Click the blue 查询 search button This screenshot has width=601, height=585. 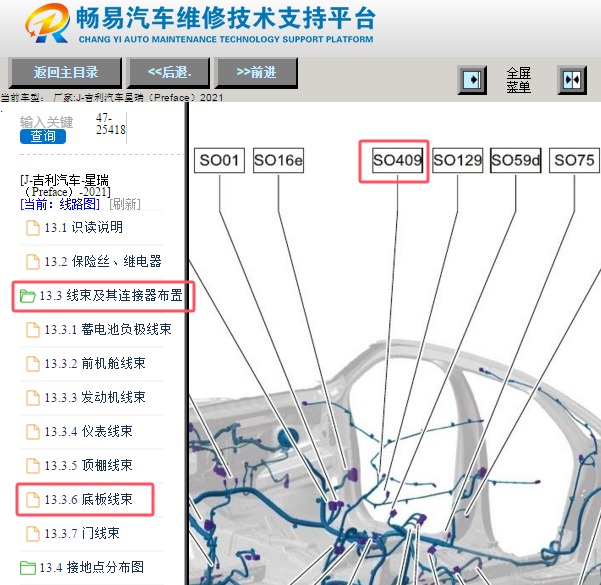pos(43,136)
